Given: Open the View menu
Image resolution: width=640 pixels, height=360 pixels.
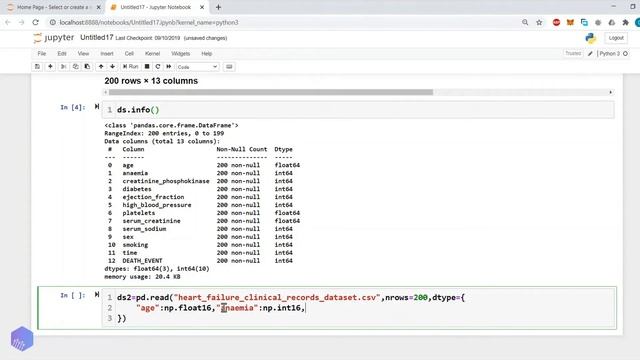Looking at the screenshot, I should pos(83,53).
